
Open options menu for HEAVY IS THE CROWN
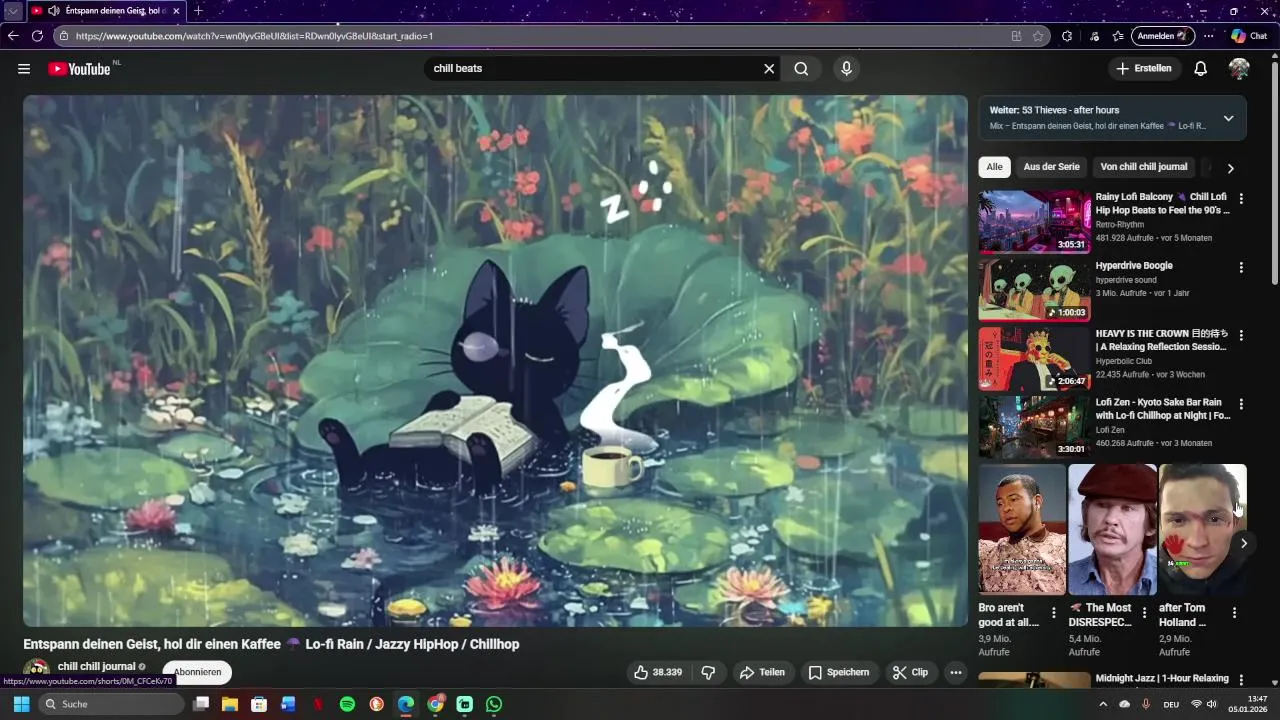(1241, 336)
